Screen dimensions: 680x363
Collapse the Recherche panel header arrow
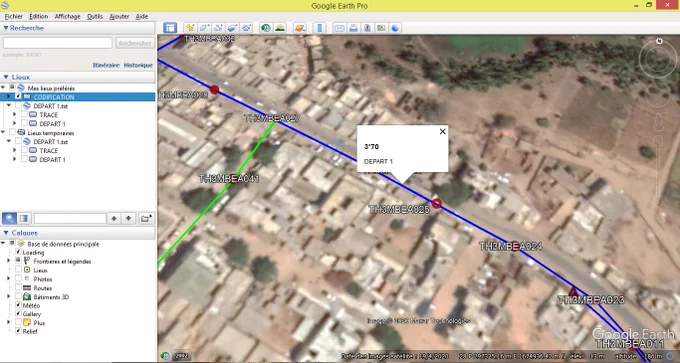6,28
